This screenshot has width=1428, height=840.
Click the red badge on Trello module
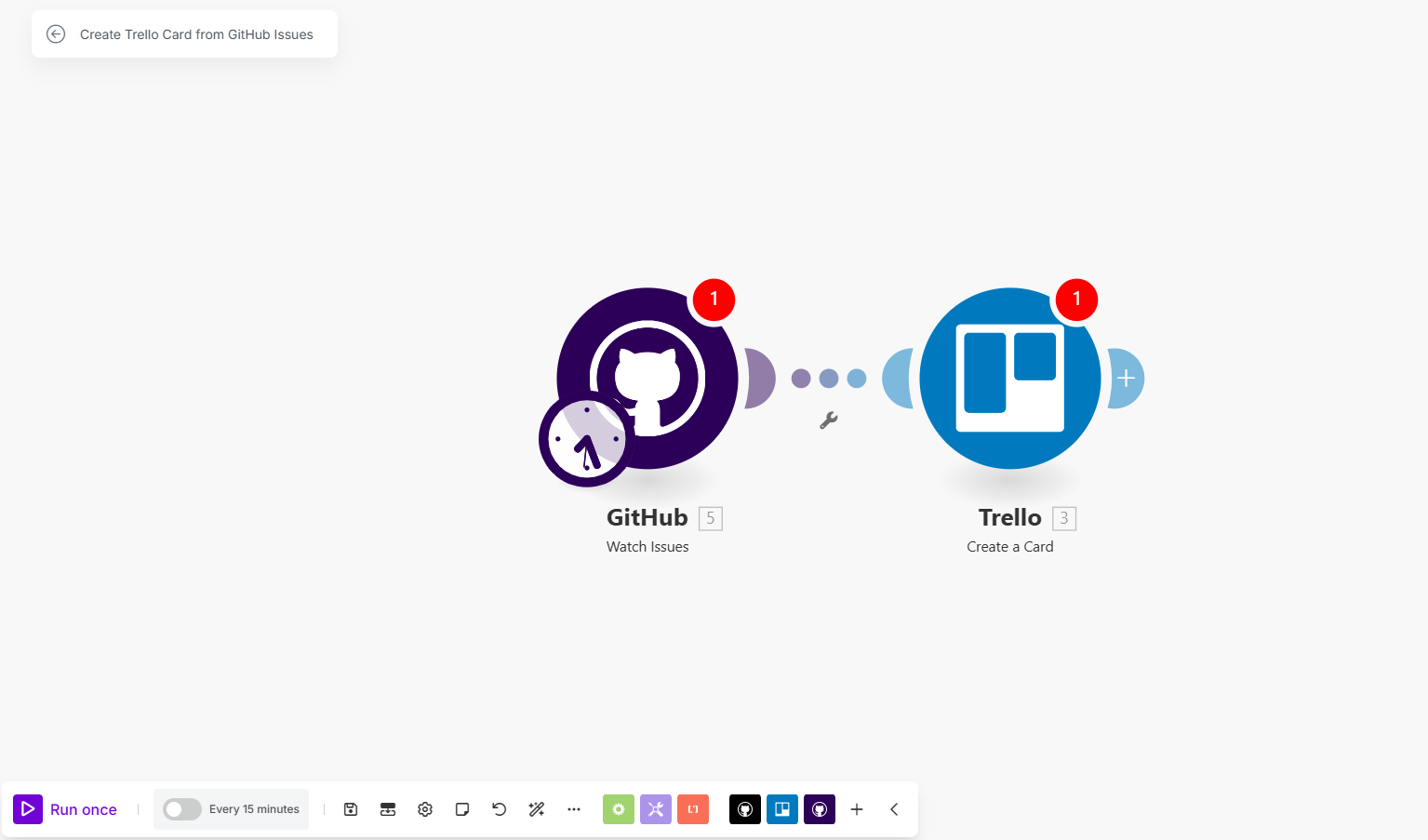(1076, 300)
